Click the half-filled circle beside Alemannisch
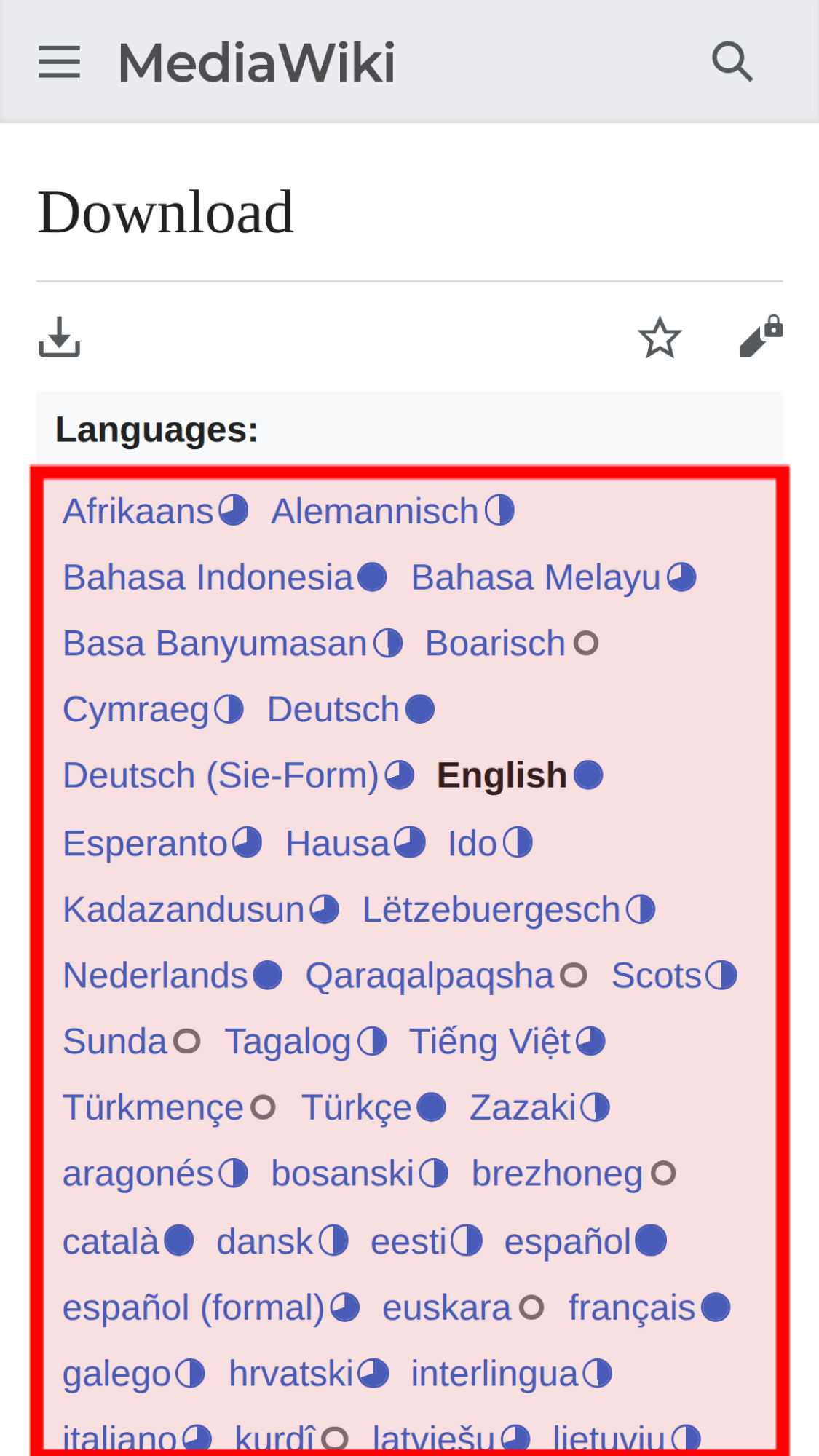 click(500, 510)
